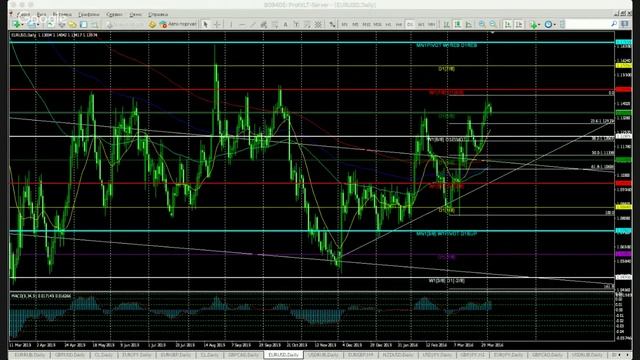Viewport: 640px width, 360px height.
Task: Switch chart to the M30 timeframe
Action: (377, 24)
